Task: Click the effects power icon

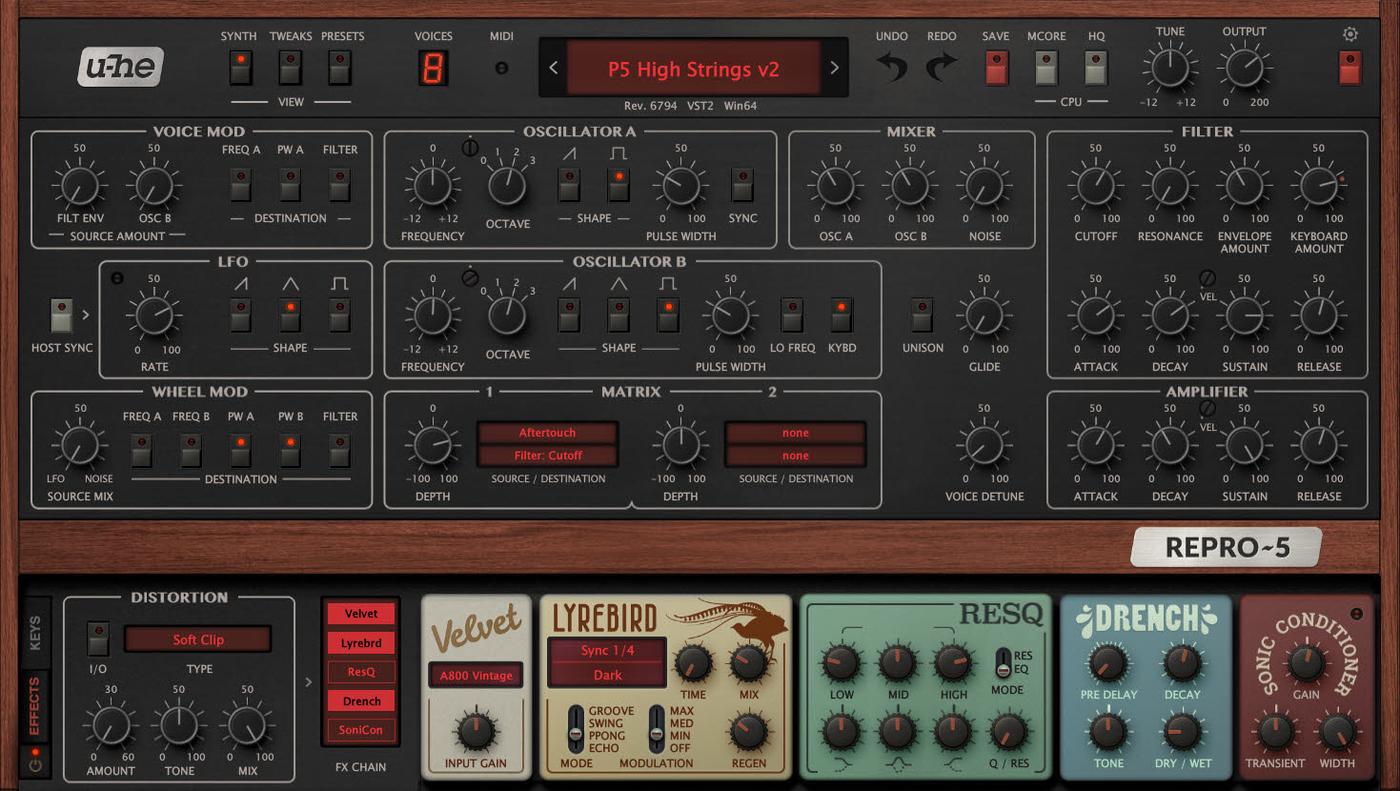Action: pos(35,766)
